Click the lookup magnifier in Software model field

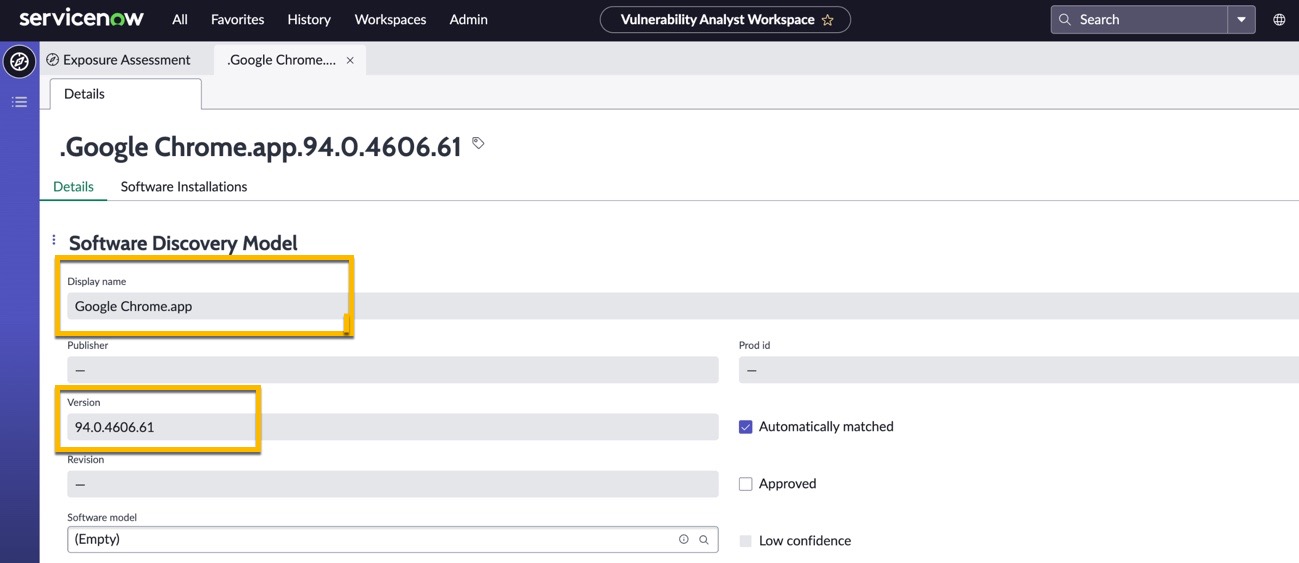coord(704,540)
